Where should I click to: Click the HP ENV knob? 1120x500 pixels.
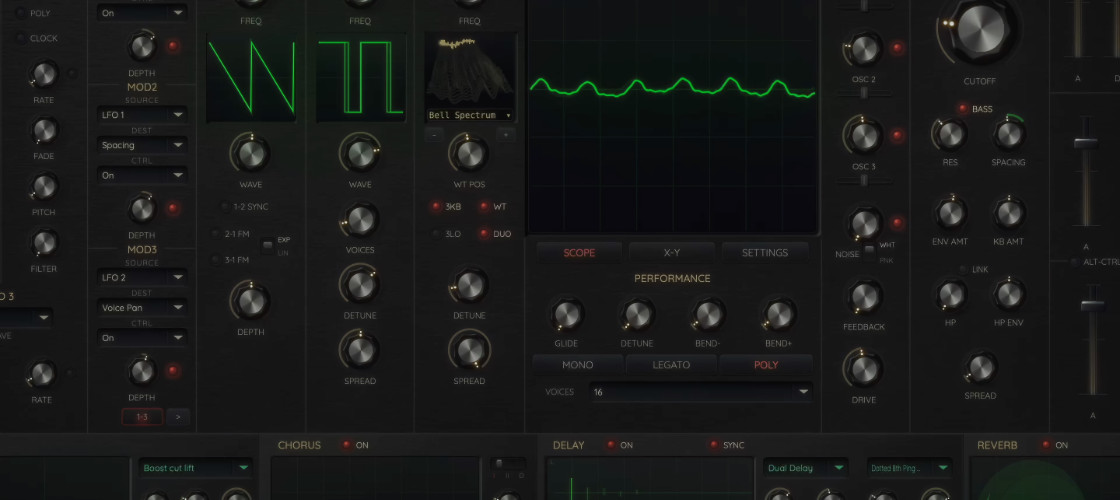(x=1008, y=294)
